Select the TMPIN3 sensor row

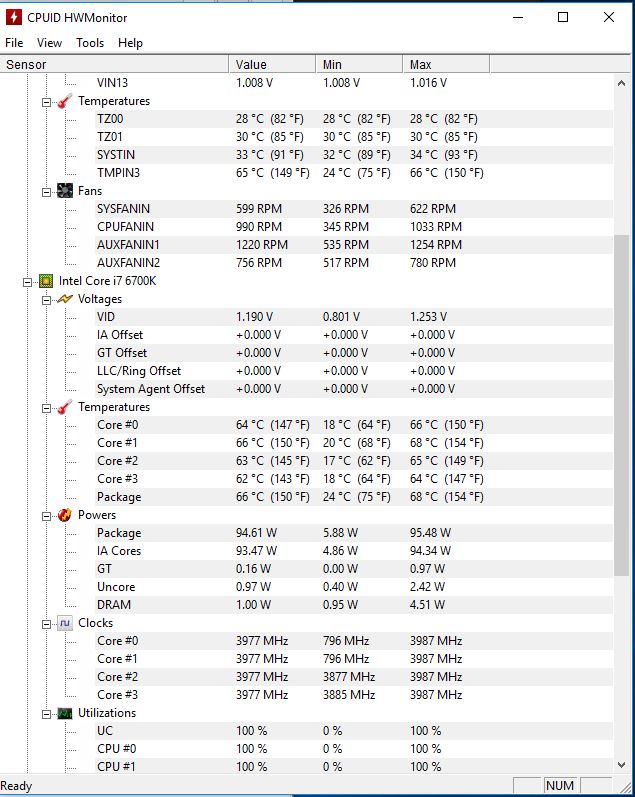354,173
